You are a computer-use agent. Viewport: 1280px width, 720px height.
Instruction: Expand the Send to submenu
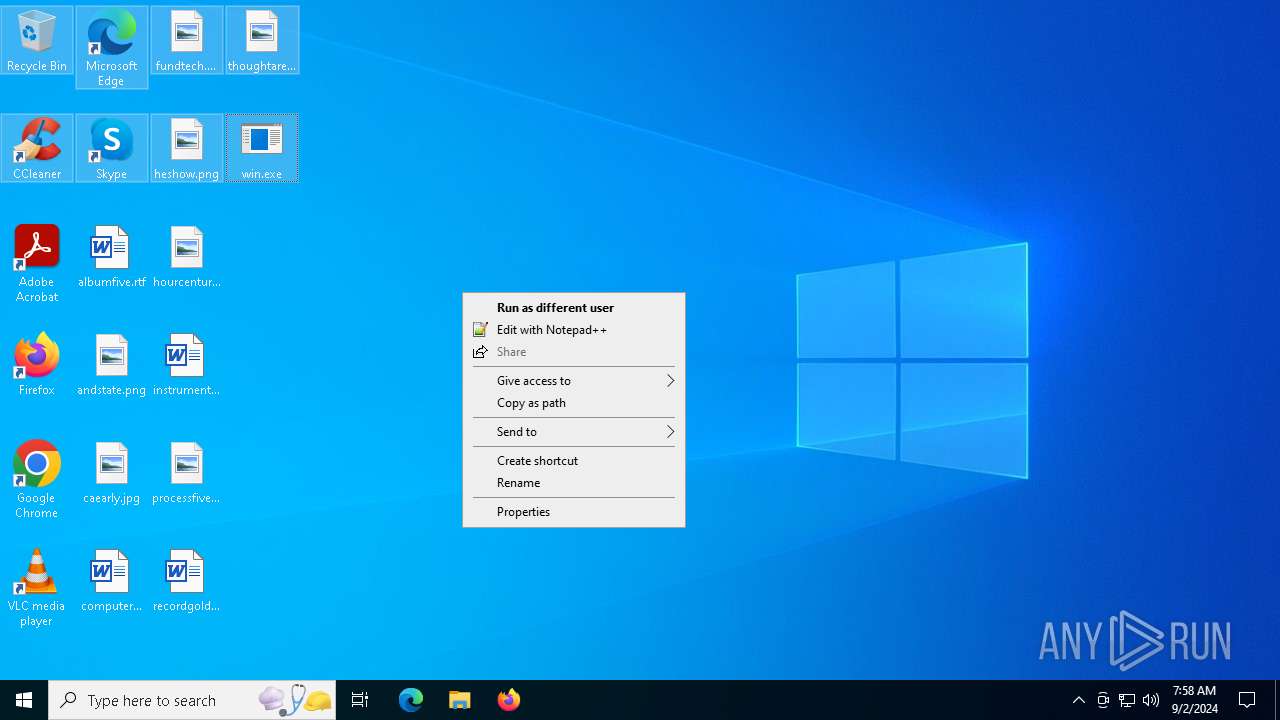tap(574, 432)
